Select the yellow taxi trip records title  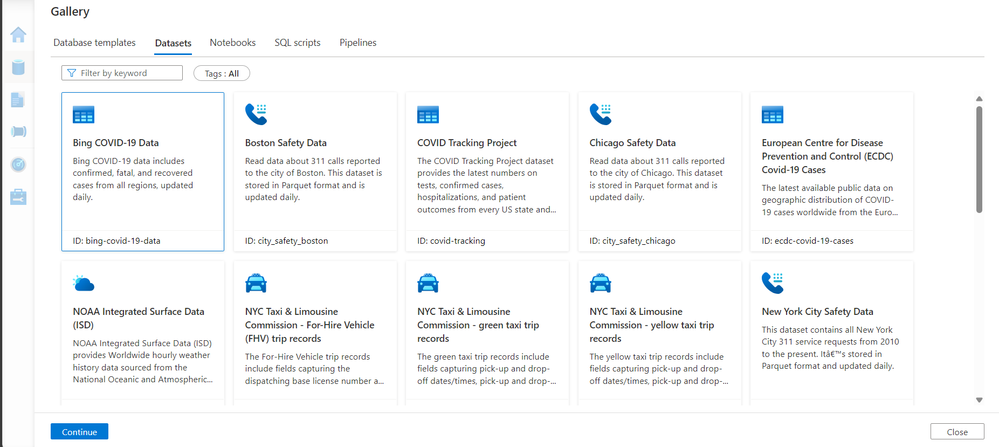pos(652,325)
